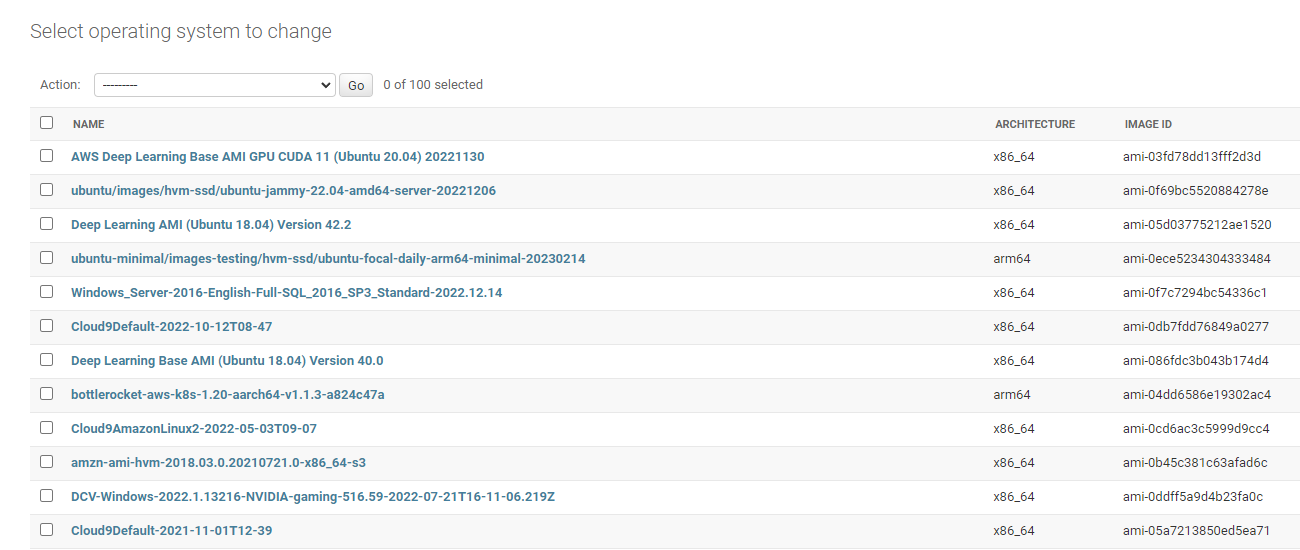Image resolution: width=1300 pixels, height=550 pixels.
Task: Click image ID ami-0b45c381c63afad6c
Action: [x=1195, y=463]
